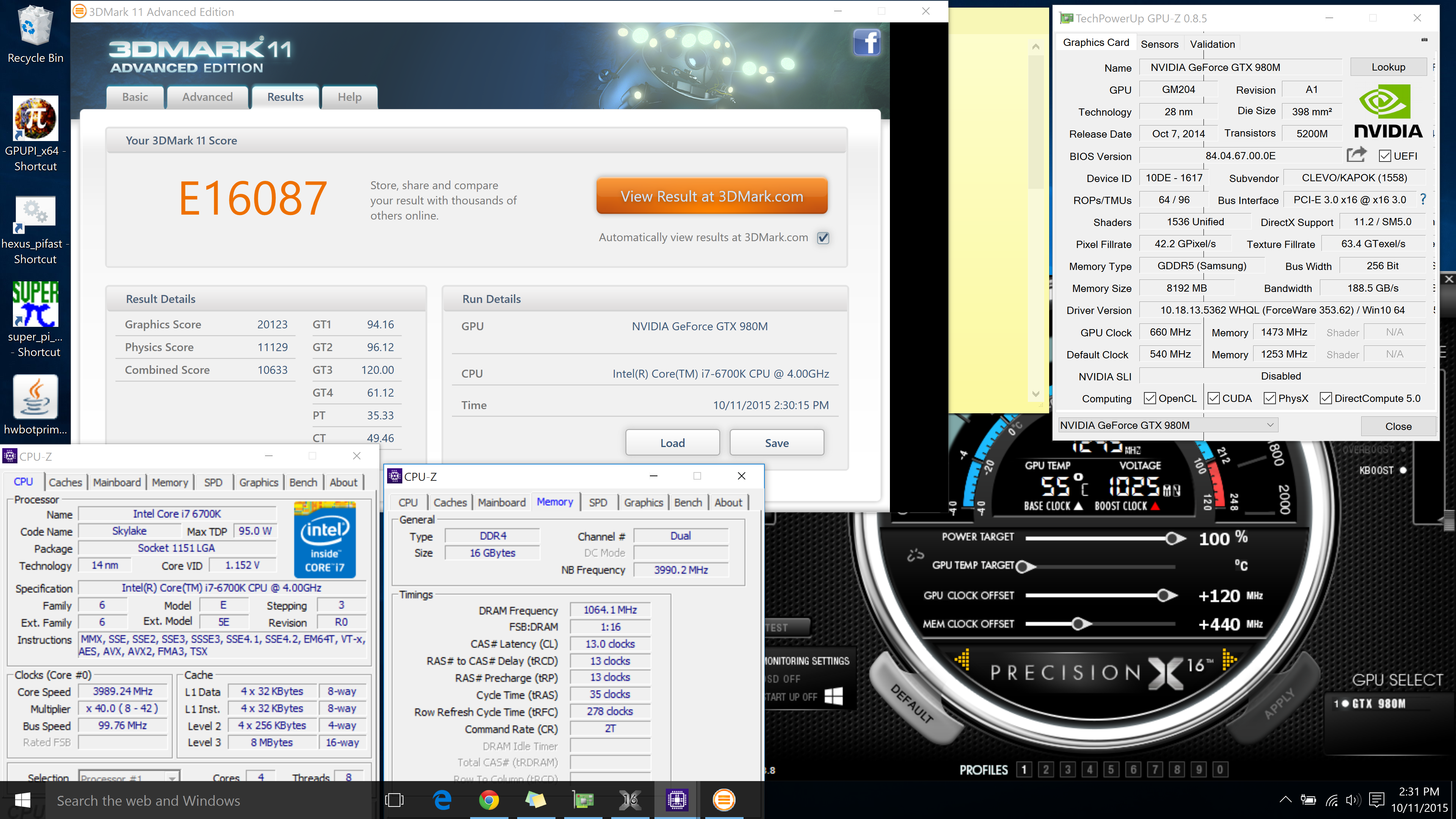Open the Action Center notification icon
1456x819 pixels.
coord(1377,800)
